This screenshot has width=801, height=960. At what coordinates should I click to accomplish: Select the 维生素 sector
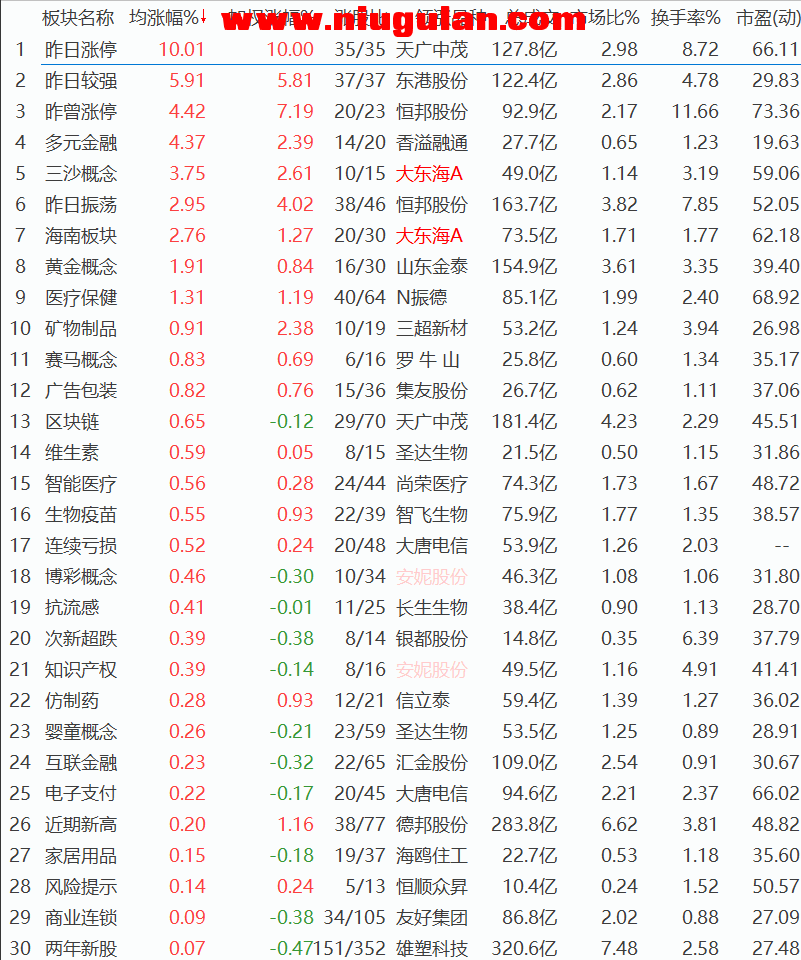[x=72, y=452]
